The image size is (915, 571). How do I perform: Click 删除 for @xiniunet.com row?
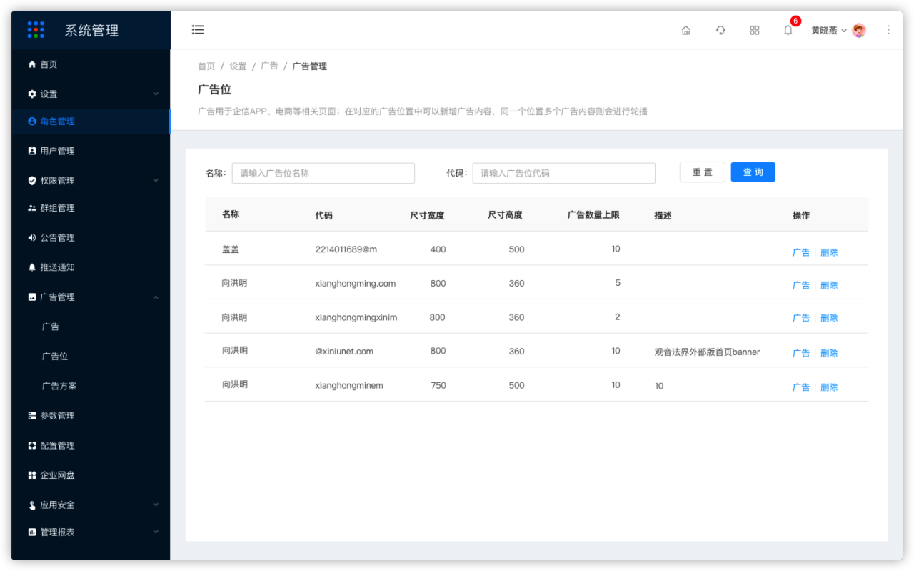(x=829, y=353)
